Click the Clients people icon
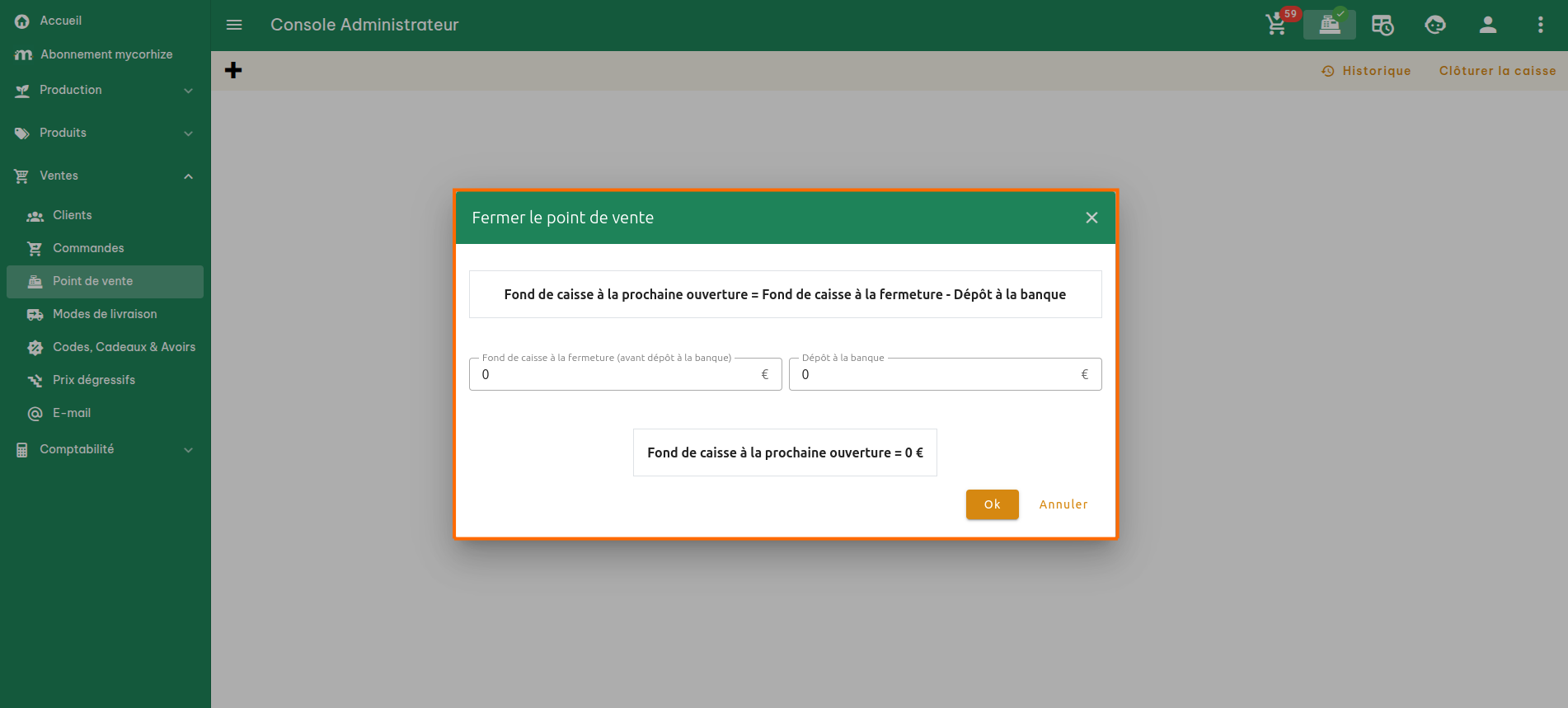1568x708 pixels. [35, 216]
